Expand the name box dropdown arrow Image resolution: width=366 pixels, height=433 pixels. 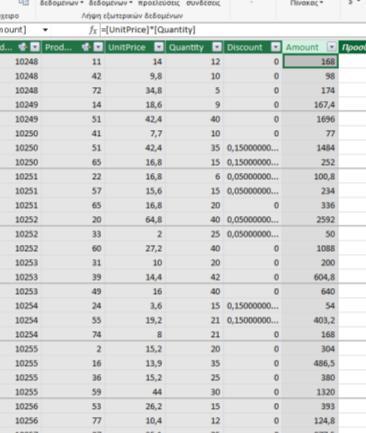tap(45, 30)
